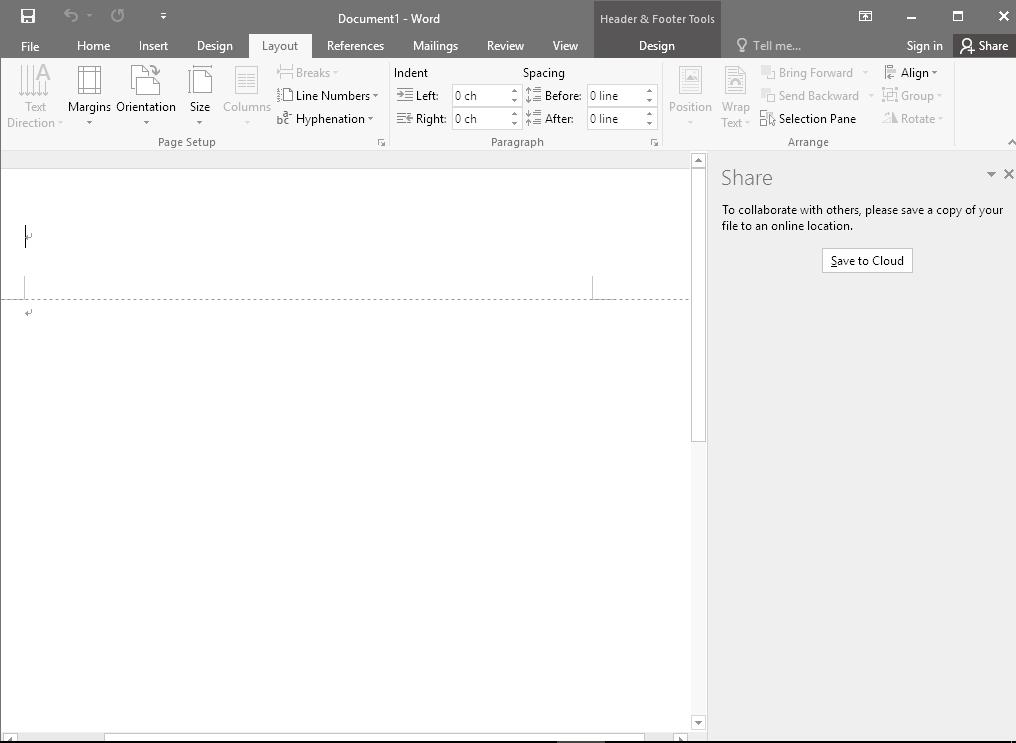Click Bring Forward

point(807,73)
